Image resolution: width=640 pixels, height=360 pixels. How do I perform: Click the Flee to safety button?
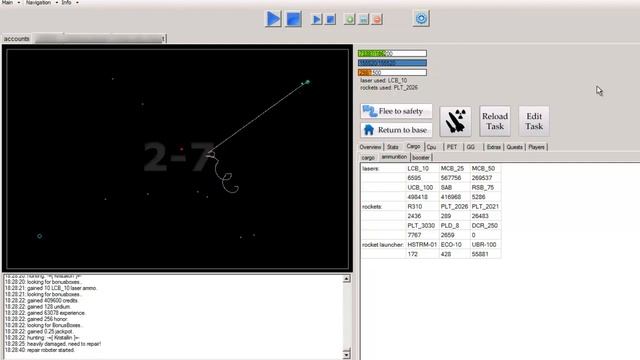396,111
